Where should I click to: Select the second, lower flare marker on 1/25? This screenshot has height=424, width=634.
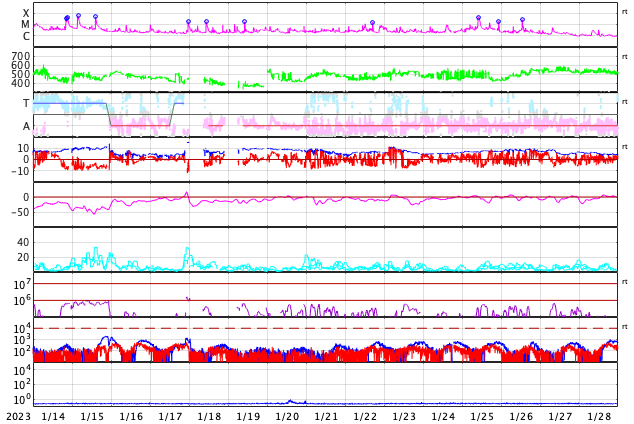click(498, 21)
